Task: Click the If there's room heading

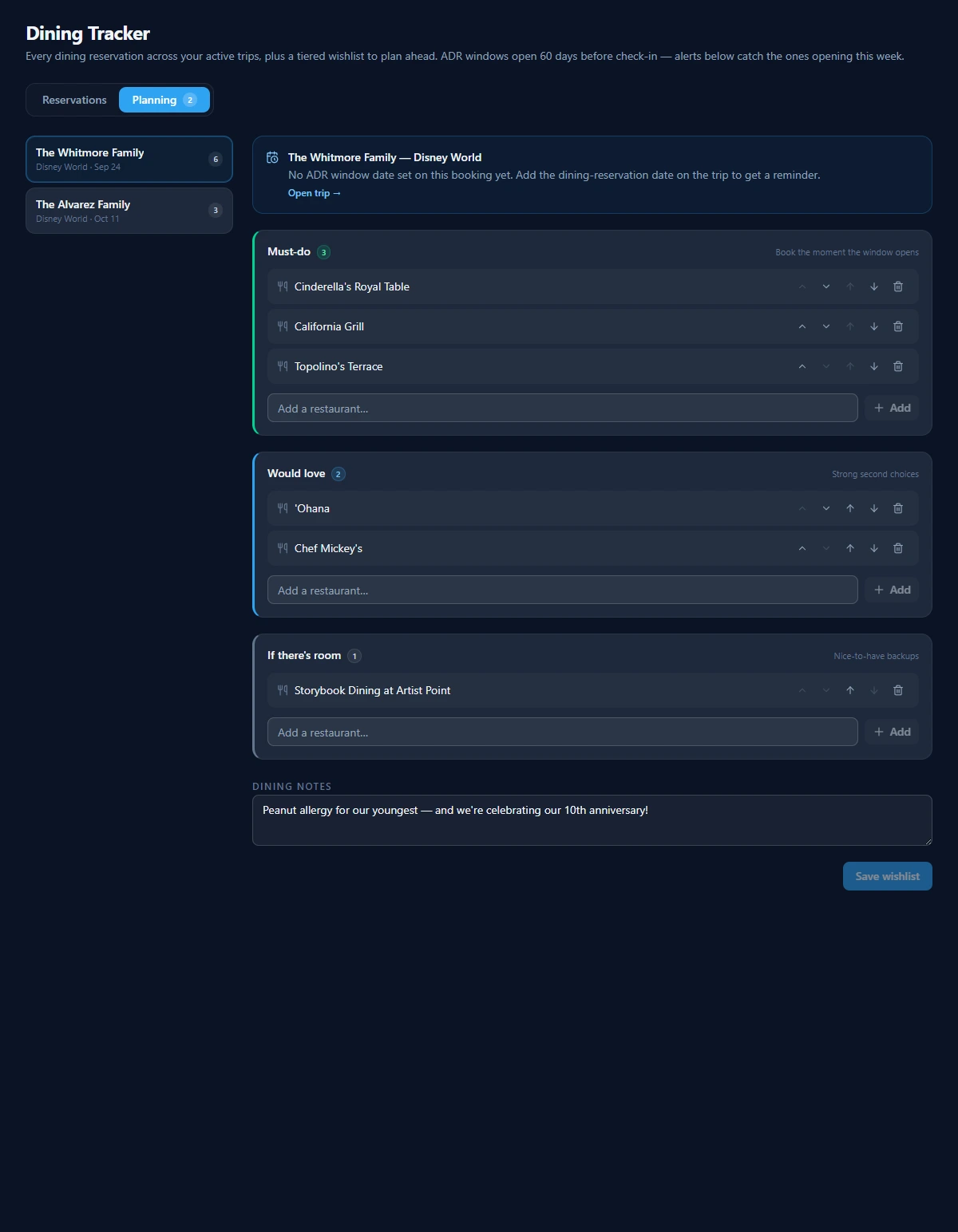Action: pos(304,655)
